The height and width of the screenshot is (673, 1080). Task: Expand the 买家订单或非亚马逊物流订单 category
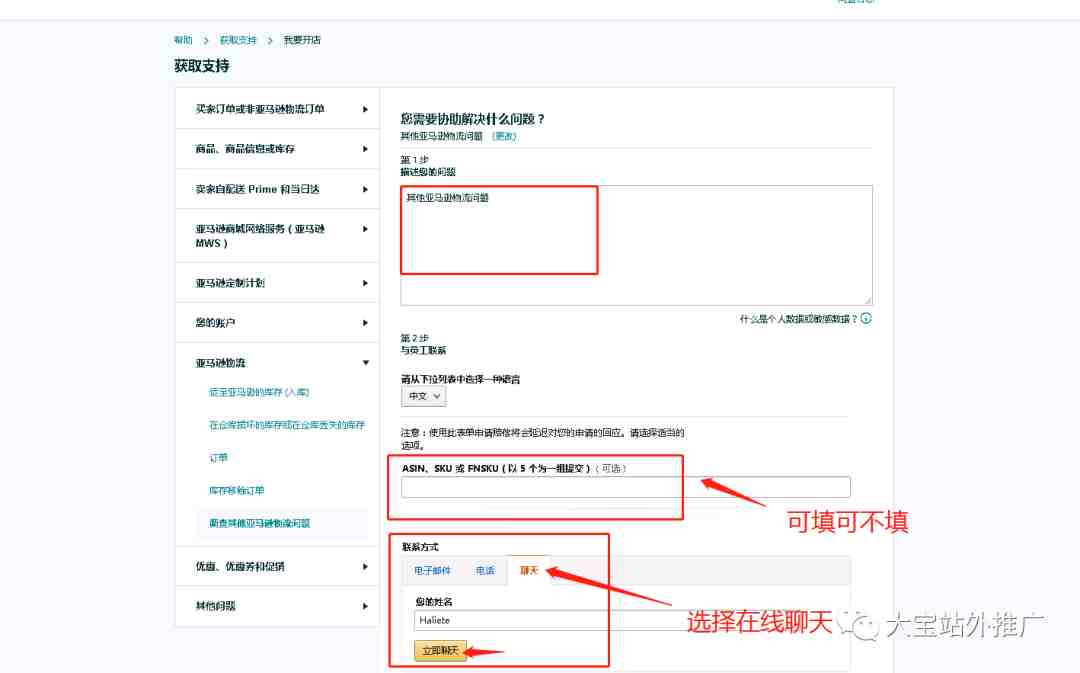[x=277, y=109]
